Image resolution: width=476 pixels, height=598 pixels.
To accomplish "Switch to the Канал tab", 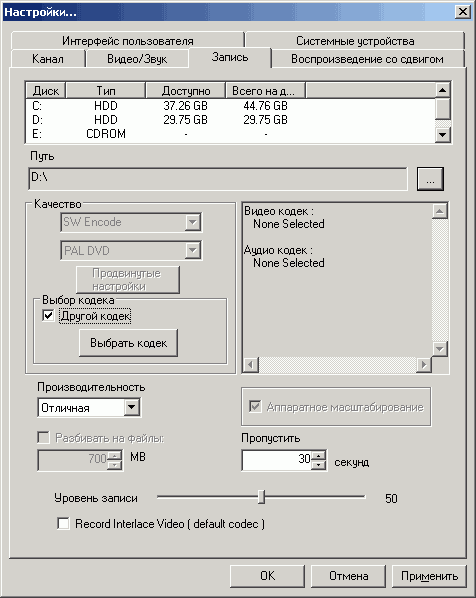I will pos(48,59).
